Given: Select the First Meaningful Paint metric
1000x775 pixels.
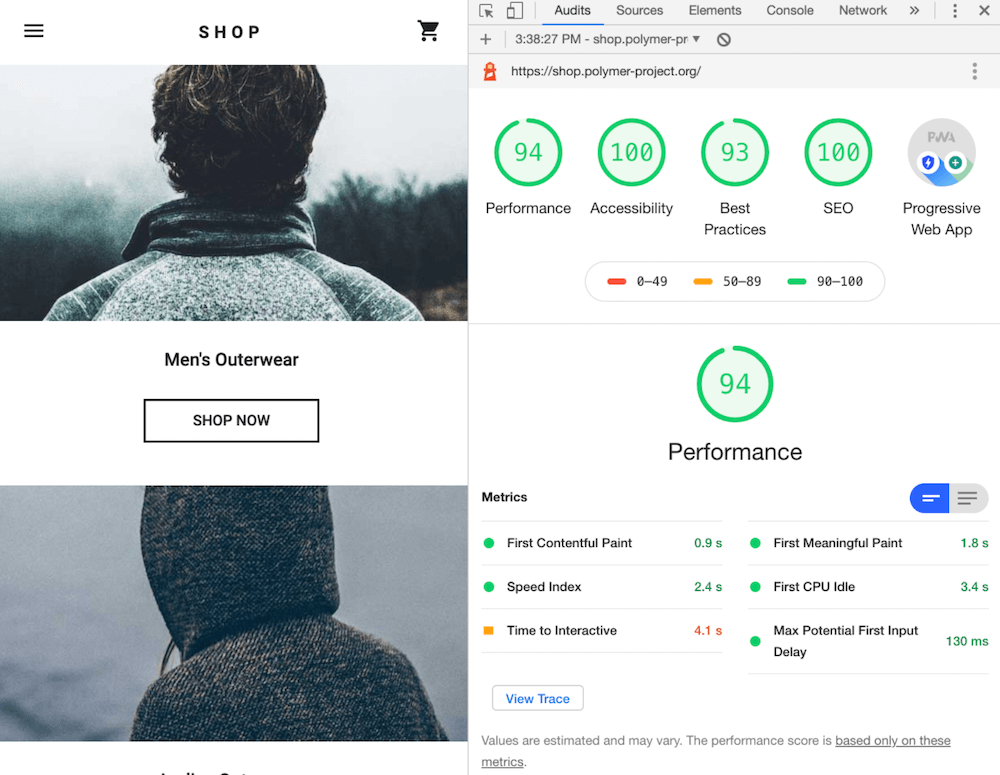Looking at the screenshot, I should 868,543.
